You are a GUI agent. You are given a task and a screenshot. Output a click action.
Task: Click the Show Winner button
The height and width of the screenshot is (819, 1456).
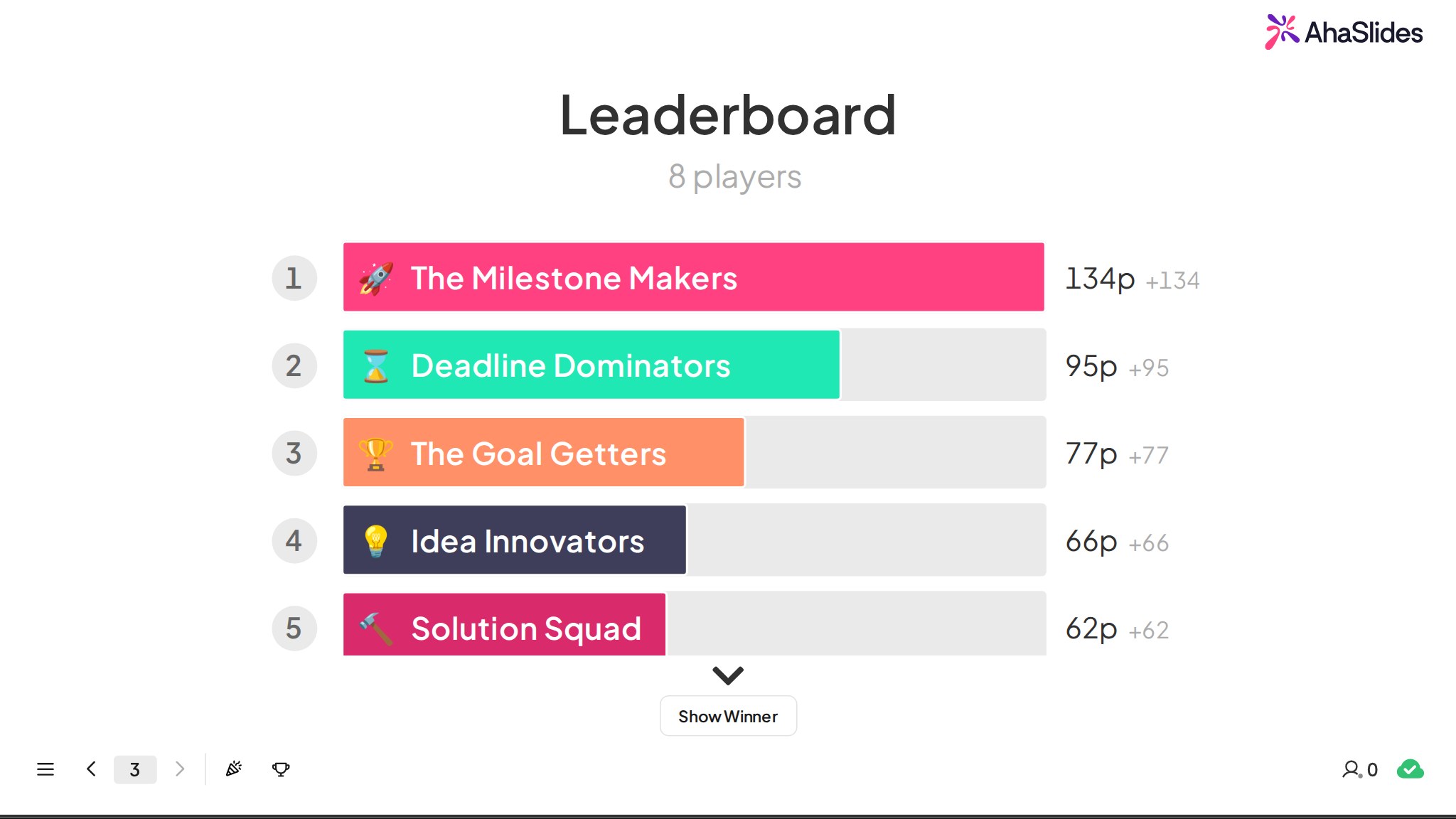728,716
